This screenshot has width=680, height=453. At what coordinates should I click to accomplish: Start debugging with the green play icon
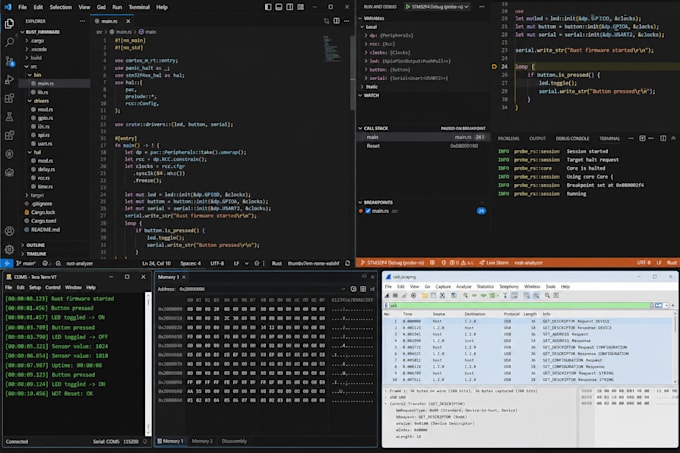408,7
